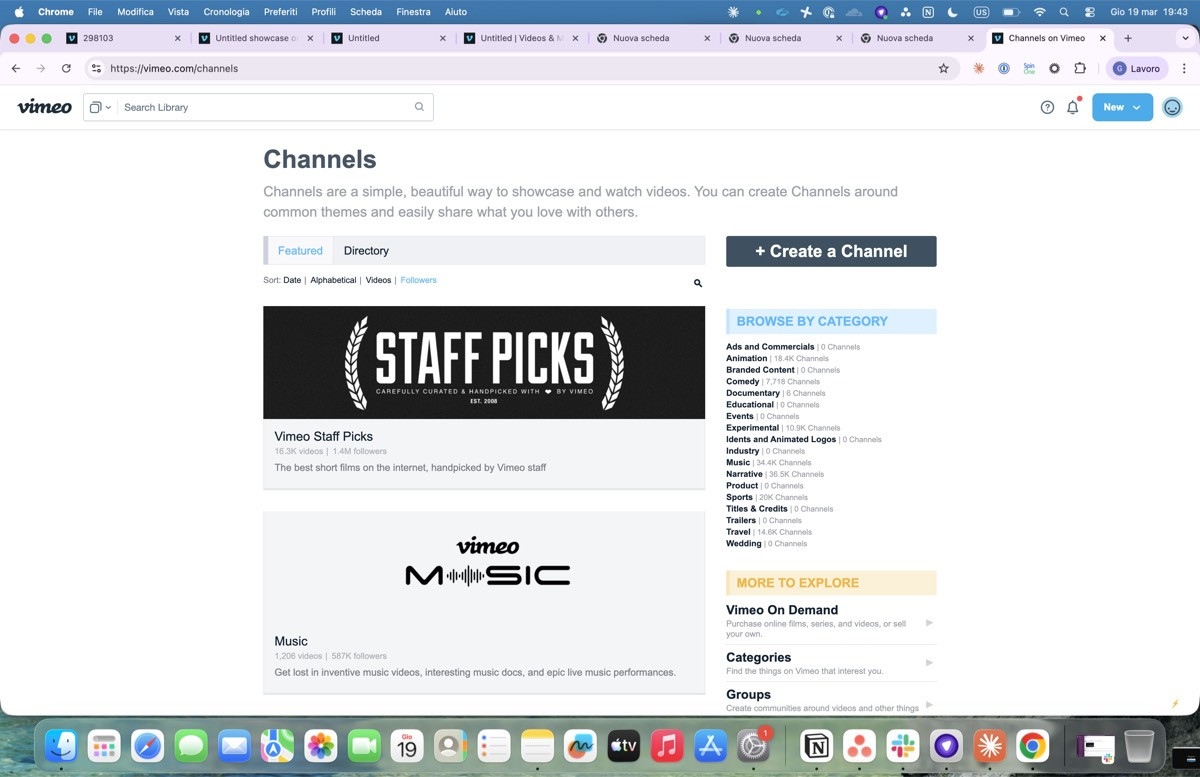Viewport: 1200px width, 777px height.
Task: Browse the Narrative category
Action: click(x=744, y=474)
